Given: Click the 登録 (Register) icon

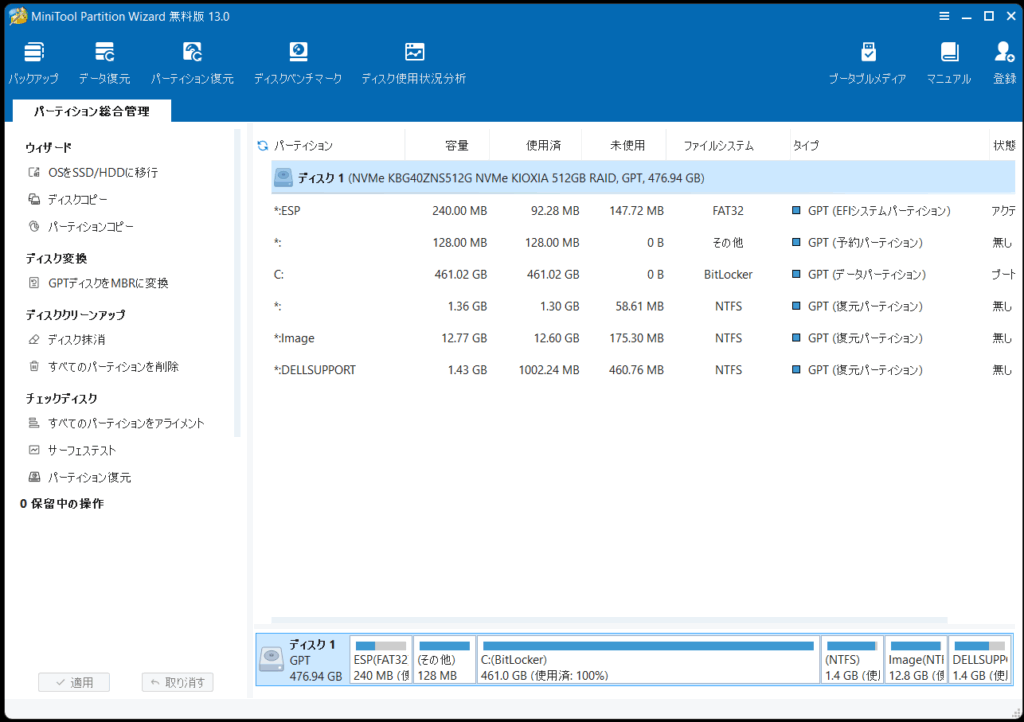Looking at the screenshot, I should (x=1004, y=62).
